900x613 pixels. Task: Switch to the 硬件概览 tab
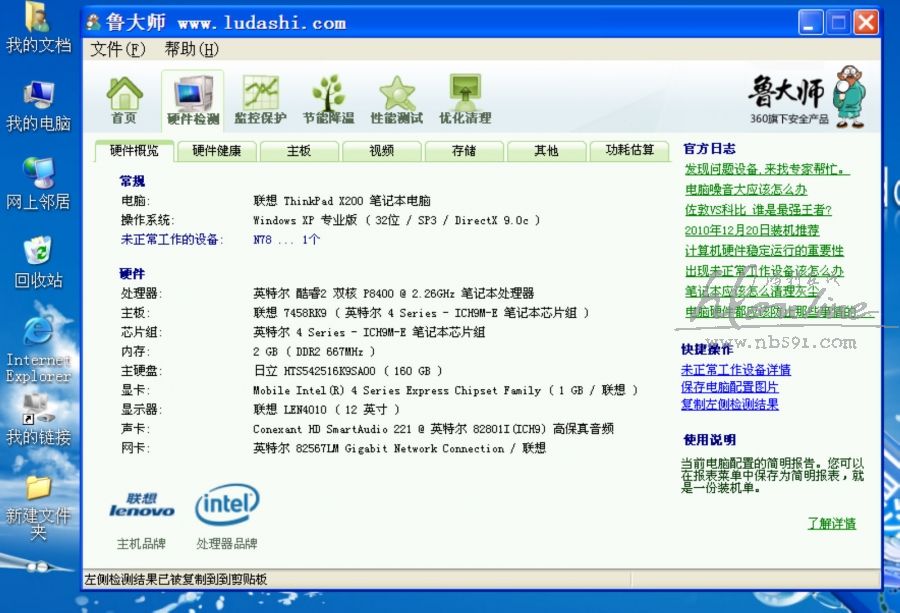[x=134, y=151]
